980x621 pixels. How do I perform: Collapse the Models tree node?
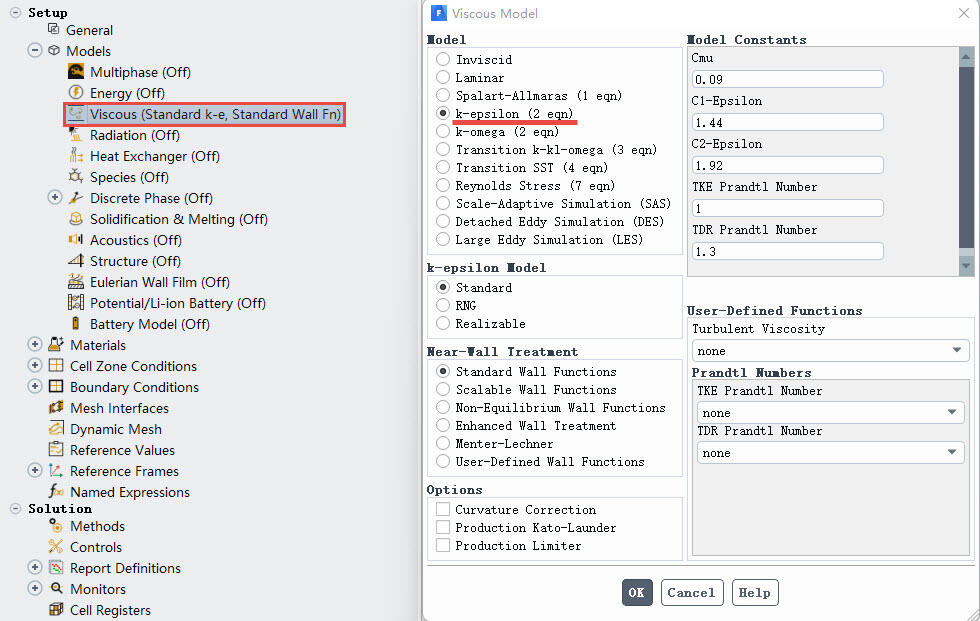click(35, 51)
